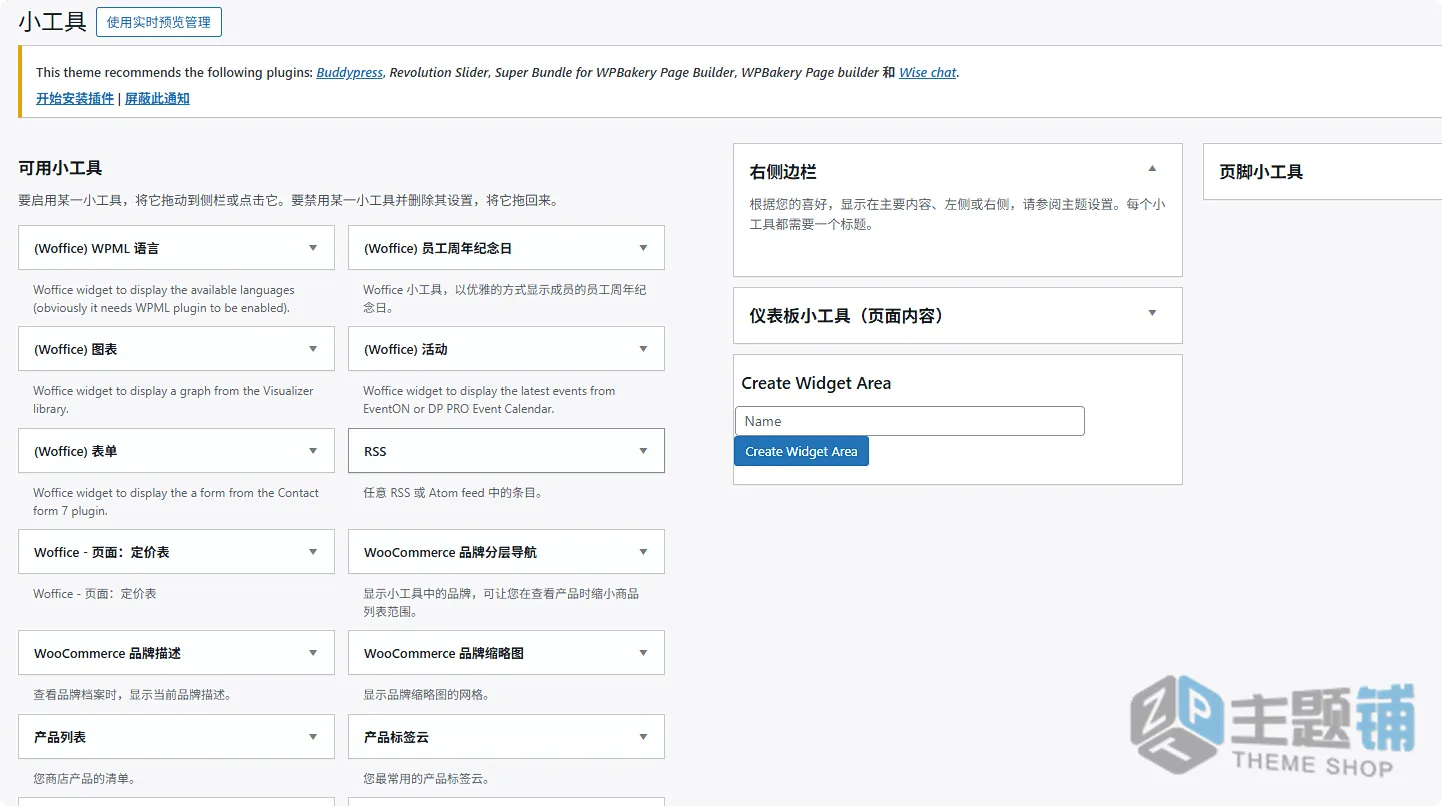1442x806 pixels.
Task: Expand the (Woffice) 图表 widget arrow
Action: coord(313,349)
